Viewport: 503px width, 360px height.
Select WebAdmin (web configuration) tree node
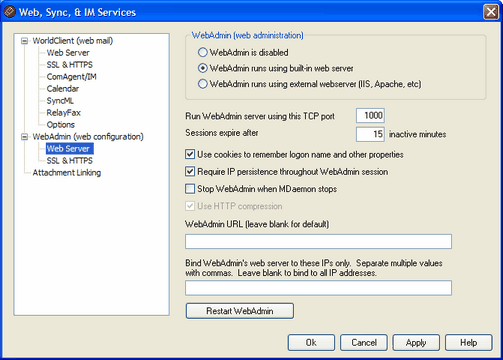click(88, 137)
